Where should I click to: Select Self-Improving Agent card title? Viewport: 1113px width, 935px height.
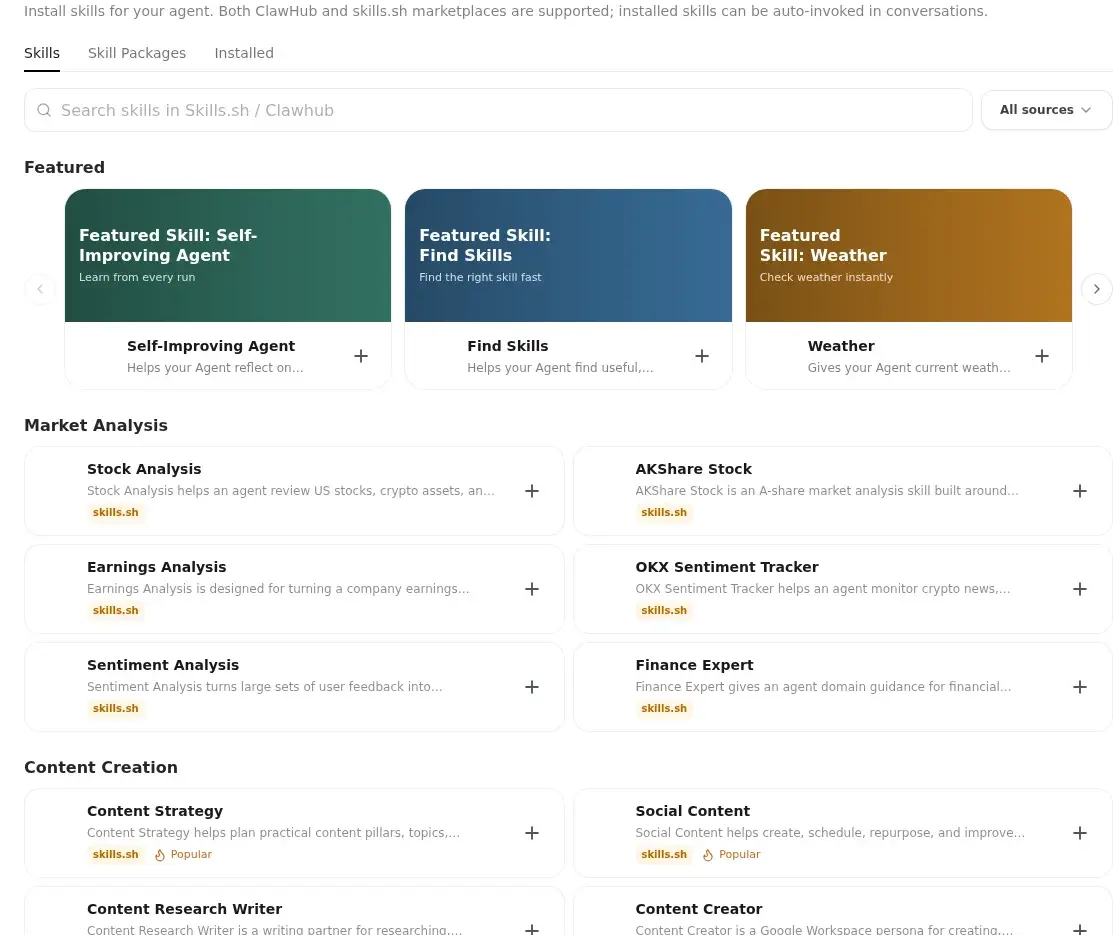tap(211, 346)
